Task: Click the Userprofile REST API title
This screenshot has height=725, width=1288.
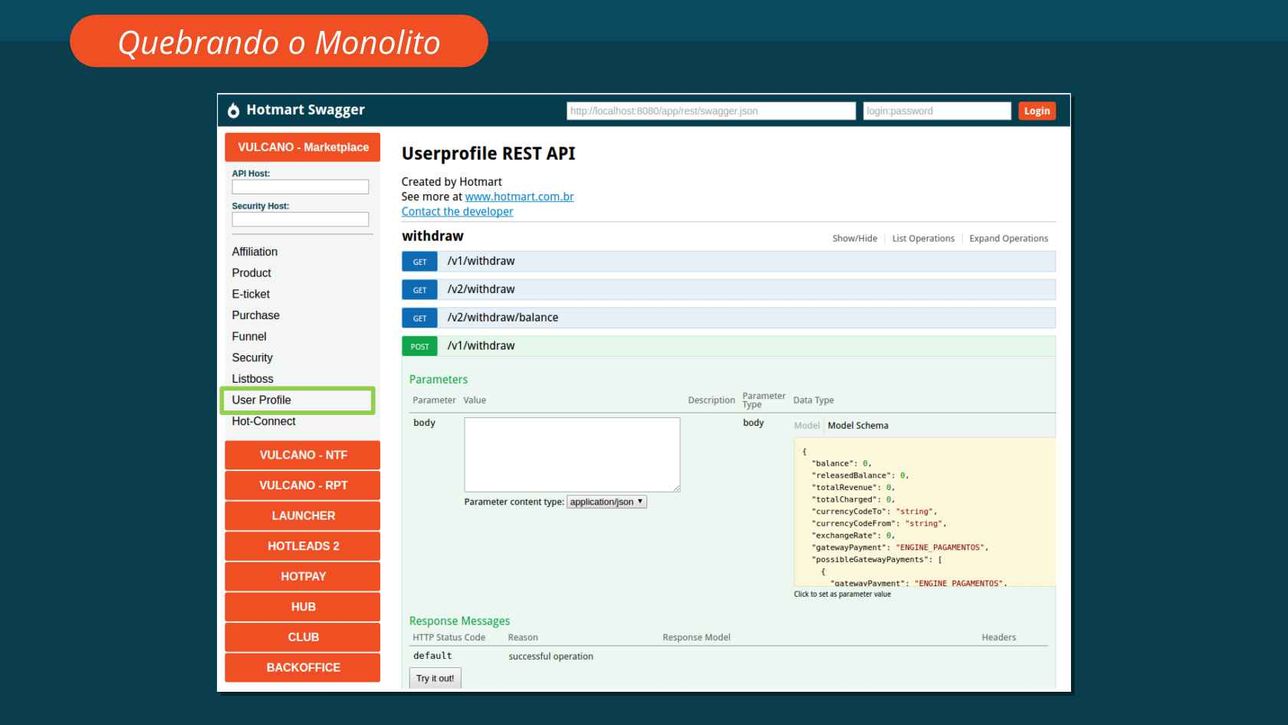Action: (x=488, y=154)
